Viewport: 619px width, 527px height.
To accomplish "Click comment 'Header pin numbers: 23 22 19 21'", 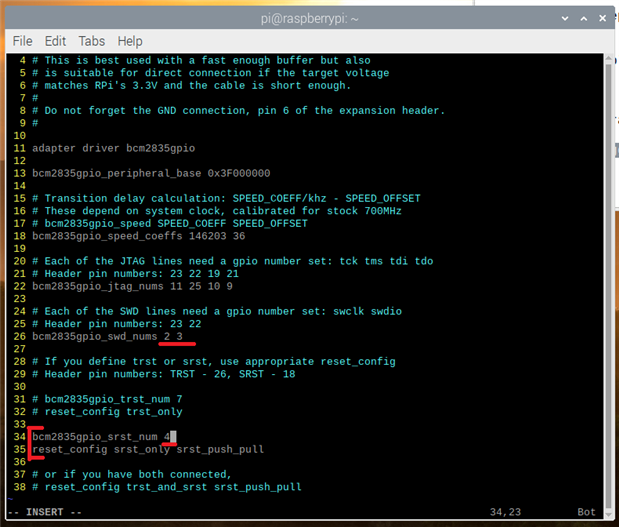I will 142,274.
